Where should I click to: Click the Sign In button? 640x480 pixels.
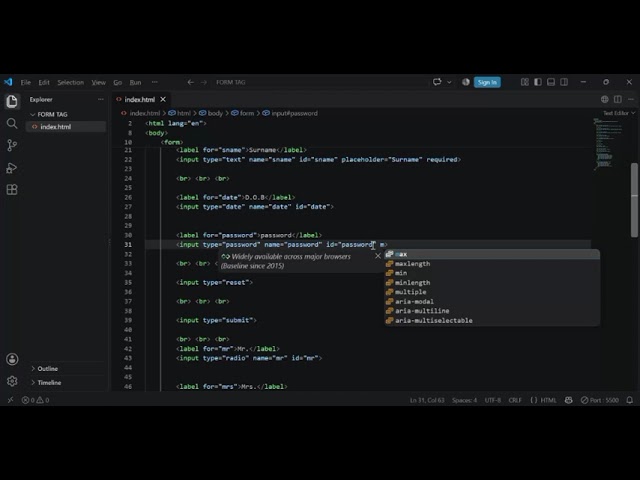[x=487, y=82]
